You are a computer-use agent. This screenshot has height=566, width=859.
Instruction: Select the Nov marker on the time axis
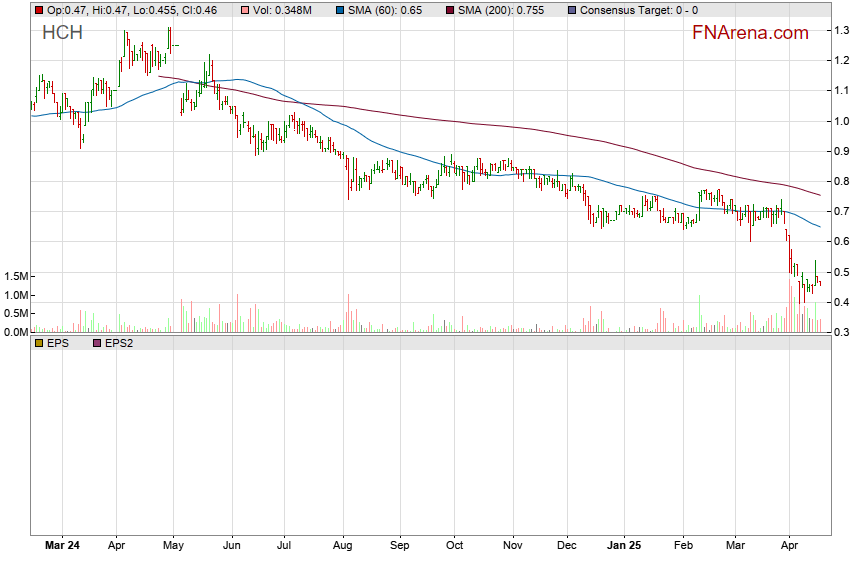512,547
